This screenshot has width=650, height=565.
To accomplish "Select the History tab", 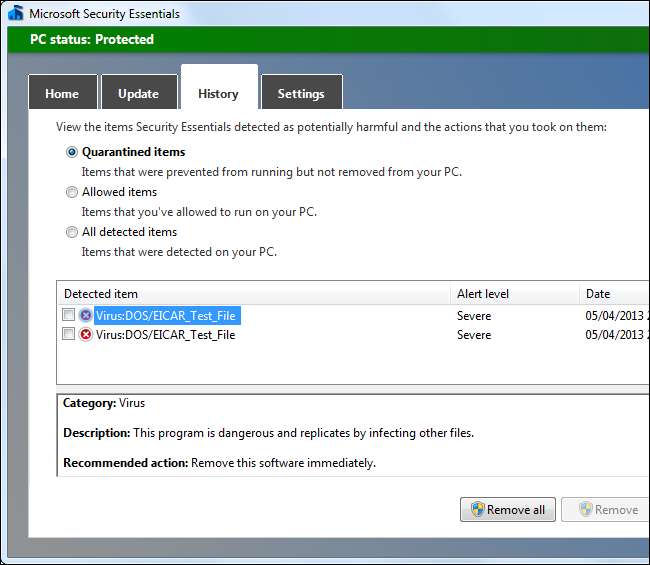I will (x=218, y=94).
